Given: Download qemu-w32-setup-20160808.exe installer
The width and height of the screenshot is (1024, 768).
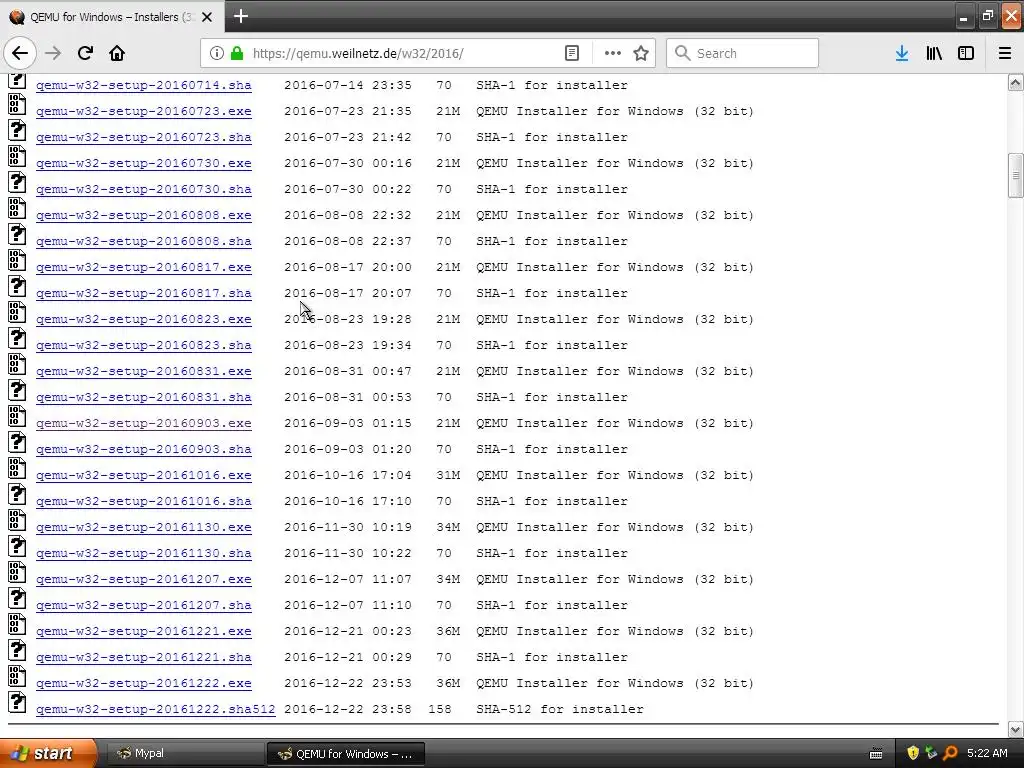Looking at the screenshot, I should click(x=144, y=215).
